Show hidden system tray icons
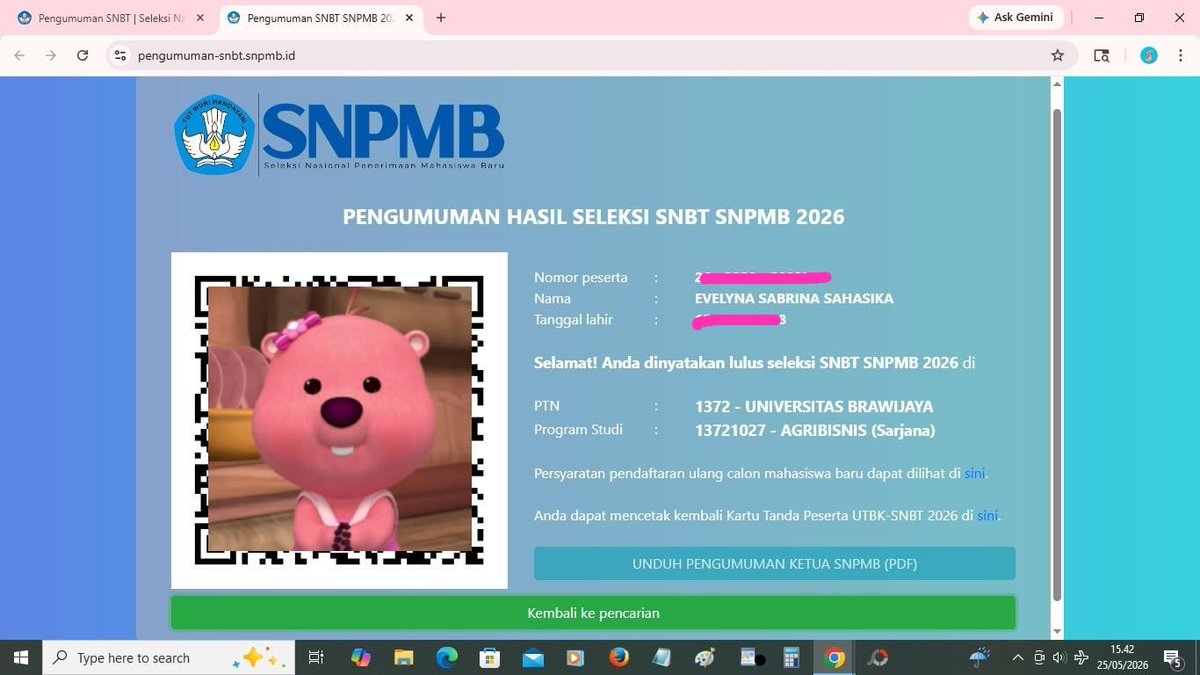Viewport: 1200px width, 675px height. click(x=1018, y=657)
